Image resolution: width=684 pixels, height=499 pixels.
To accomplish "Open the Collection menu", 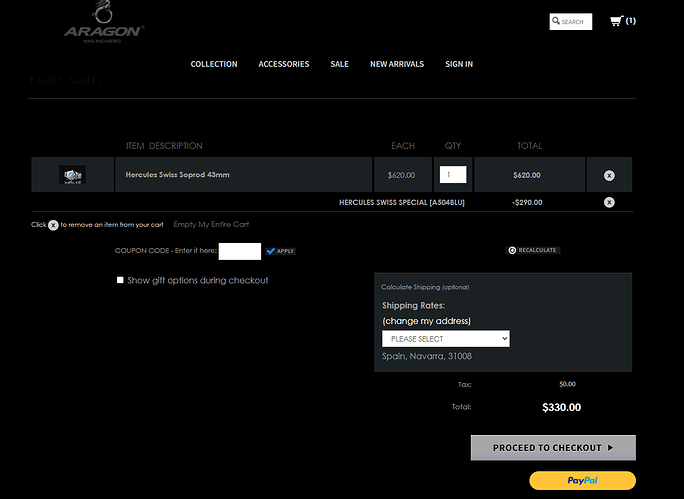I will 214,64.
